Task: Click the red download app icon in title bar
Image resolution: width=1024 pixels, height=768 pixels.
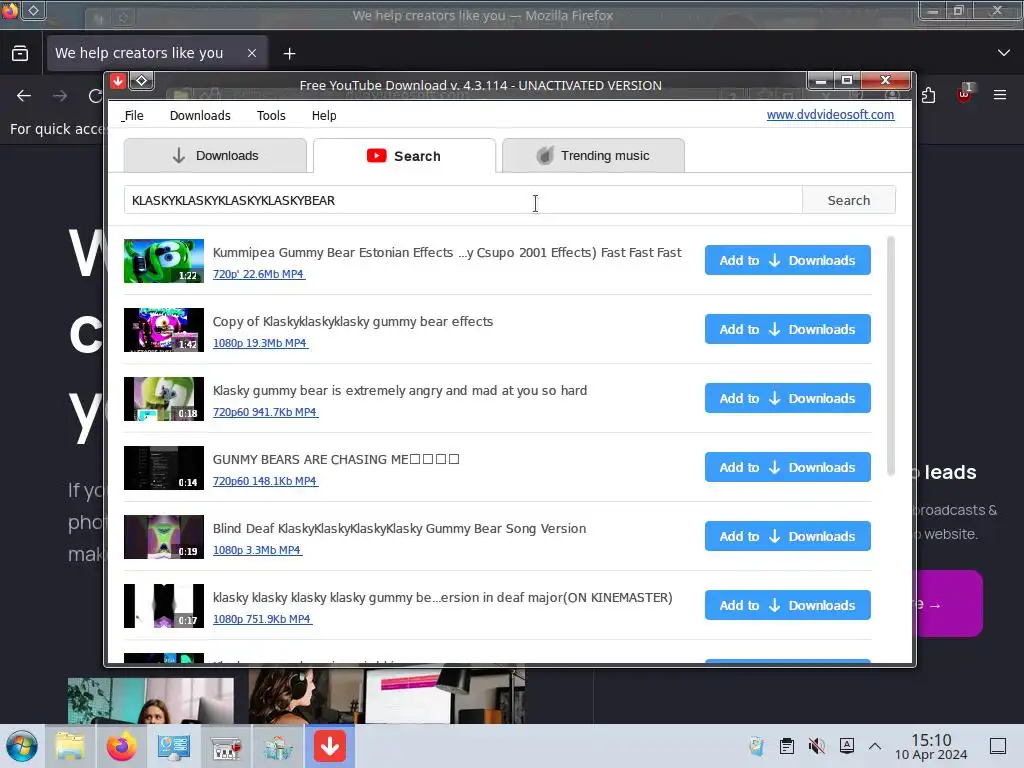Action: 118,81
